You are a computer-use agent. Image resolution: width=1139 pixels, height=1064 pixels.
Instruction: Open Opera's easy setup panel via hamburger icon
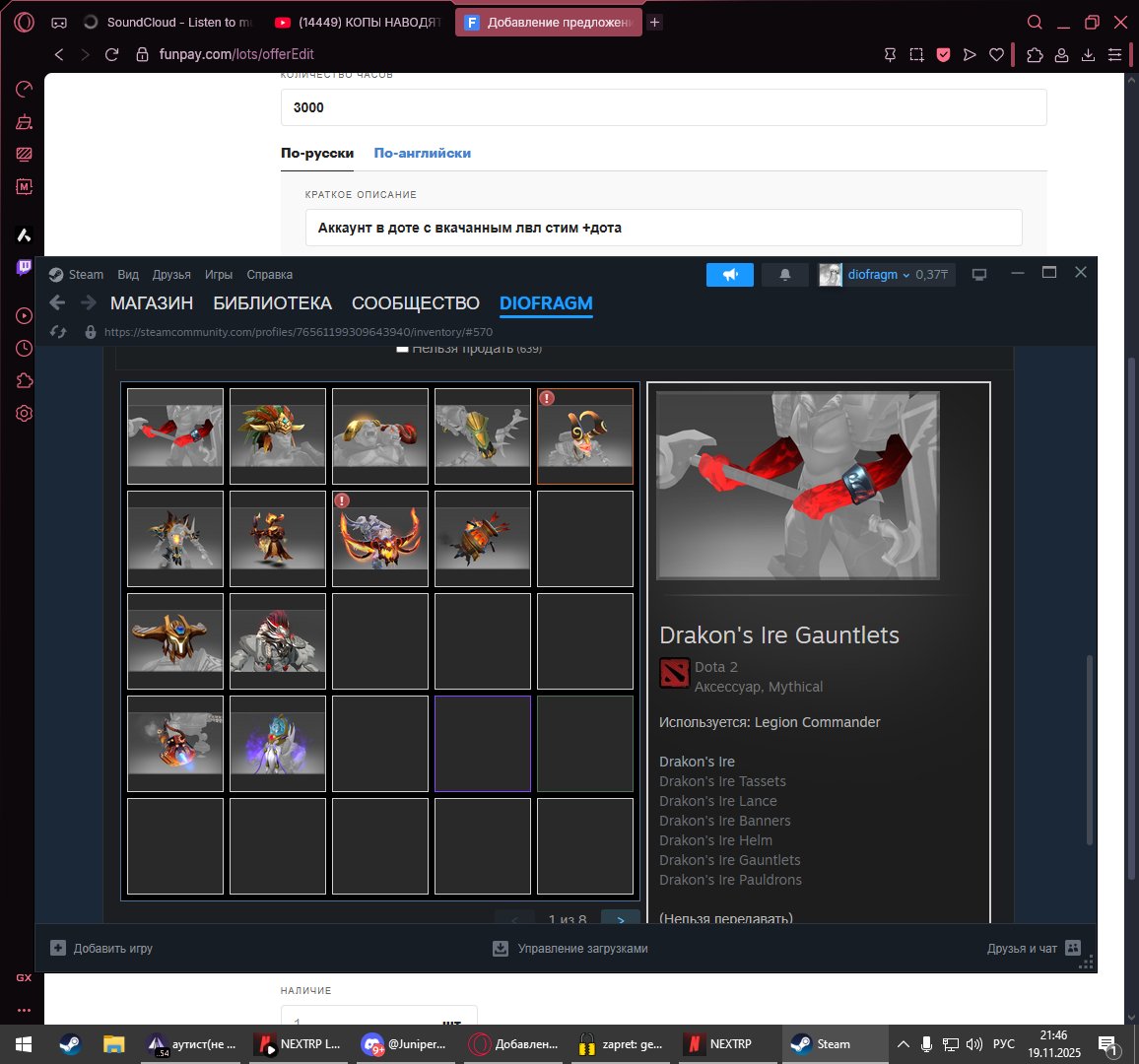[x=1114, y=54]
